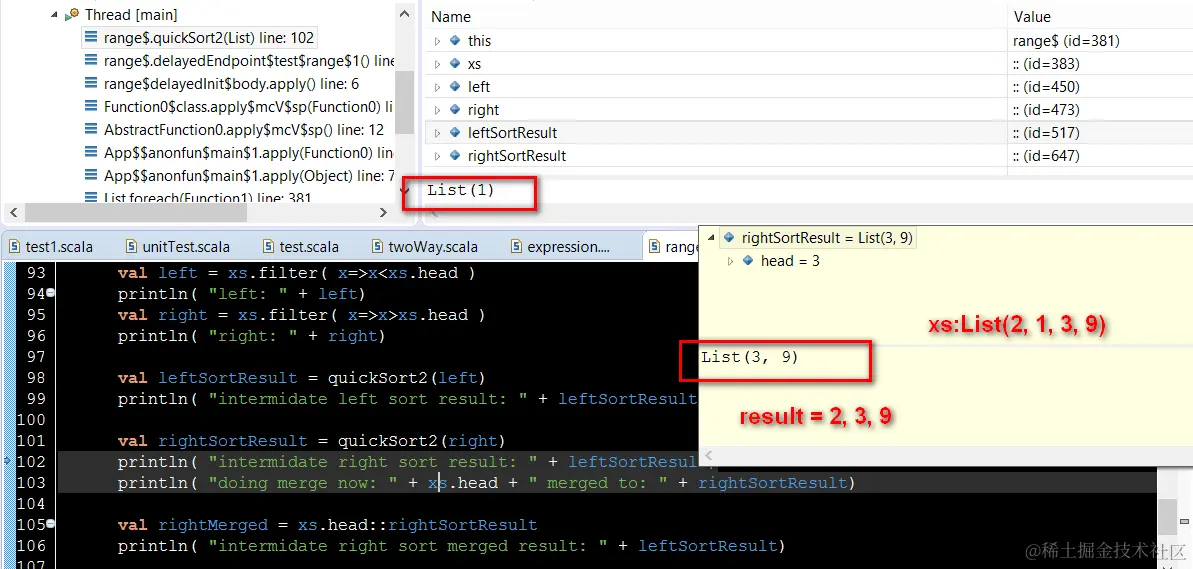This screenshot has width=1193, height=569.
Task: Select stack frame AbstractFunction0.apply$mcV$sp() line: 12
Action: tap(243, 129)
